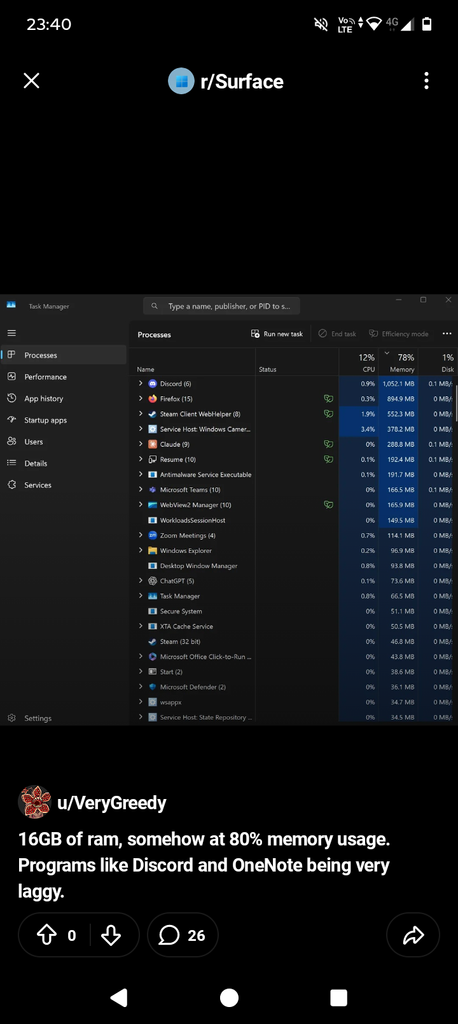Select the Desktop Window Manager row
The image size is (458, 1024).
[x=293, y=566]
